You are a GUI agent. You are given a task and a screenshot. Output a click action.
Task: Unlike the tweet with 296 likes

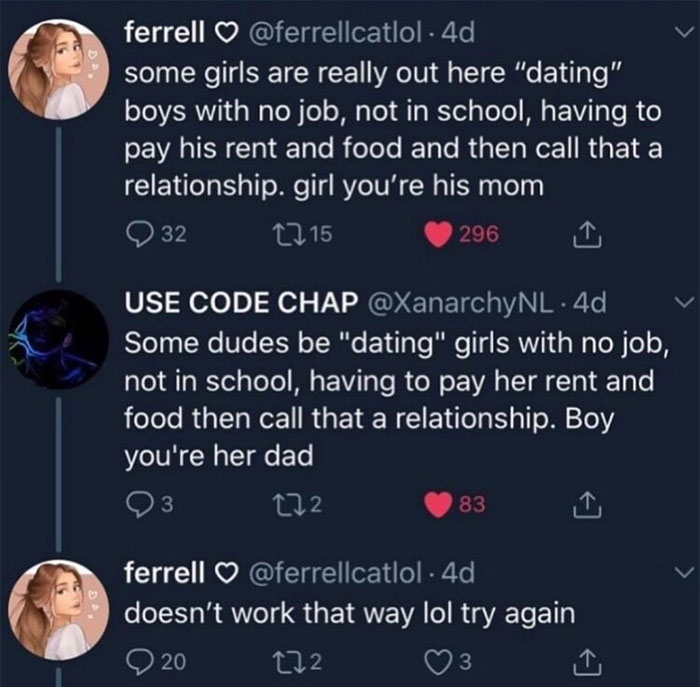(x=438, y=235)
